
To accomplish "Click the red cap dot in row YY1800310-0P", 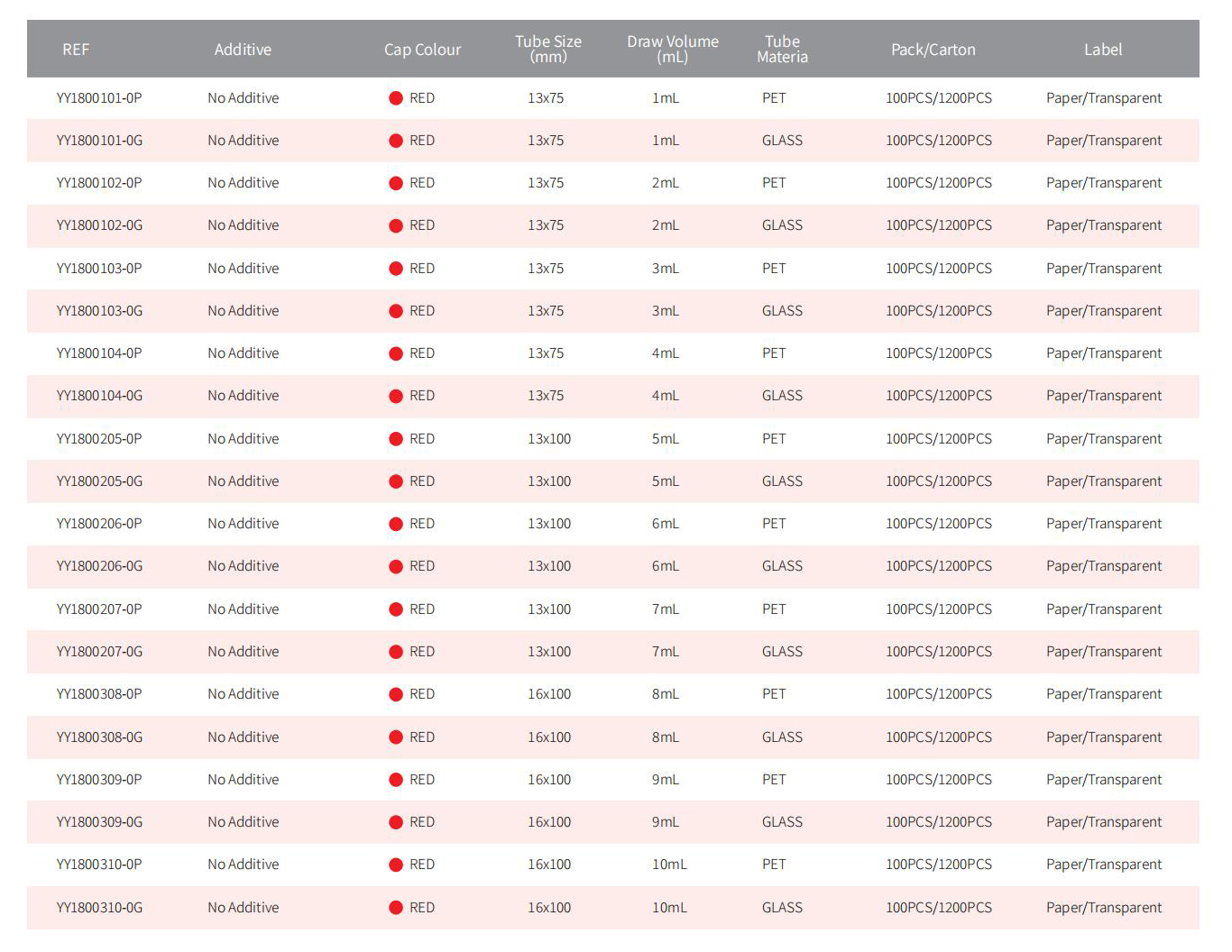I will (x=396, y=865).
